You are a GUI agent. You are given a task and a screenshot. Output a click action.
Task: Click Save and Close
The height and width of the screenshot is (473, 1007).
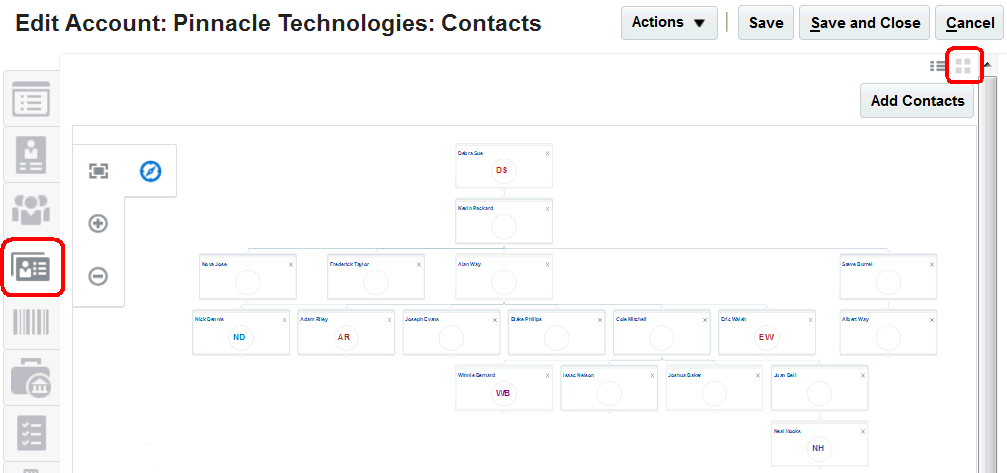pos(865,23)
